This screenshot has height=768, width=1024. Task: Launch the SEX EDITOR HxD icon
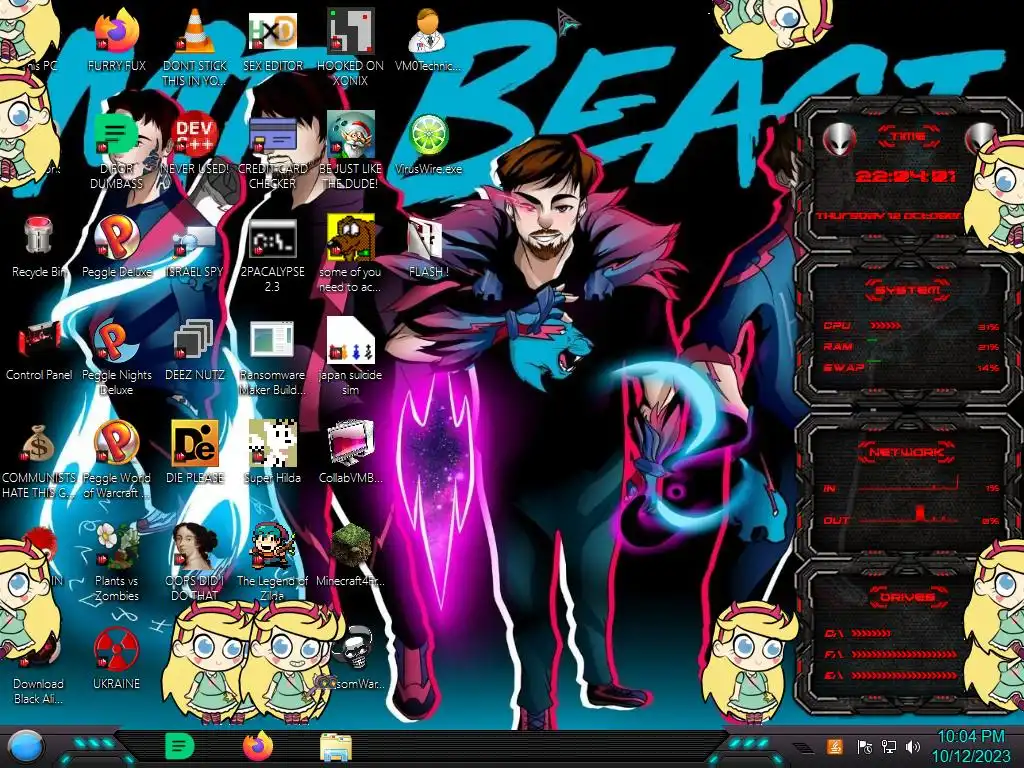(272, 33)
